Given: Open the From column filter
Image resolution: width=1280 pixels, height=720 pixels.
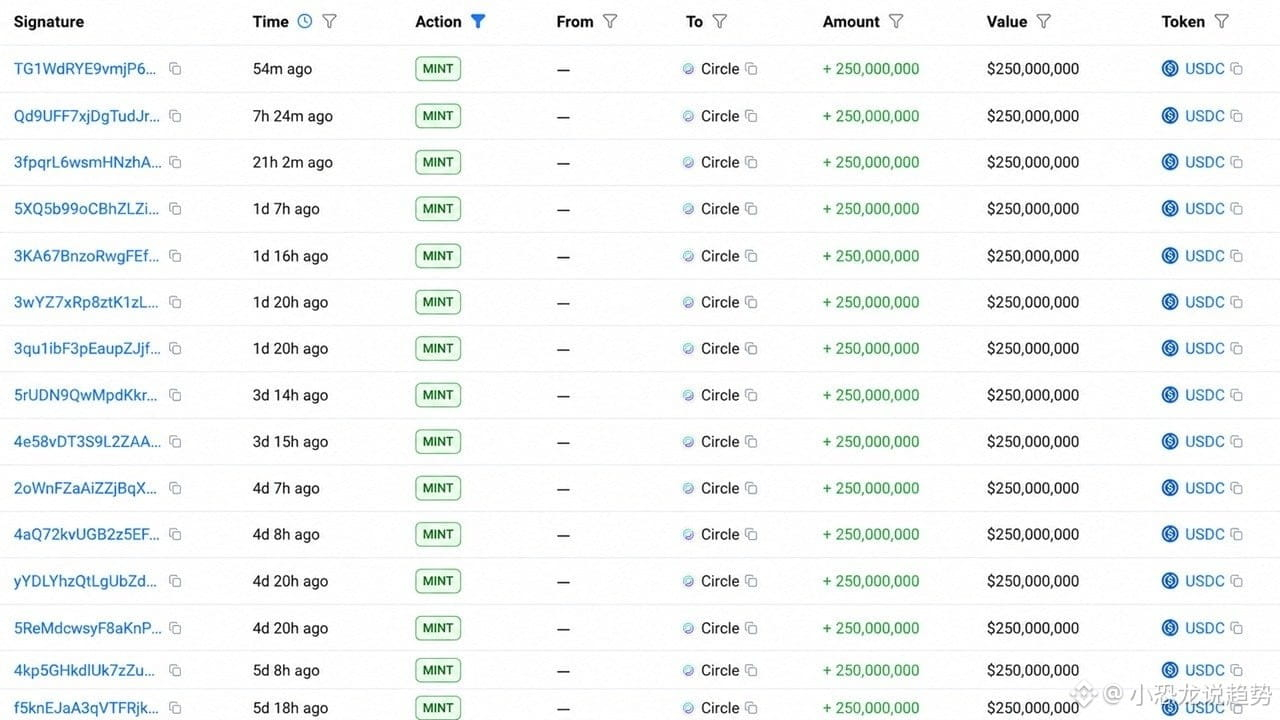Looking at the screenshot, I should [610, 21].
